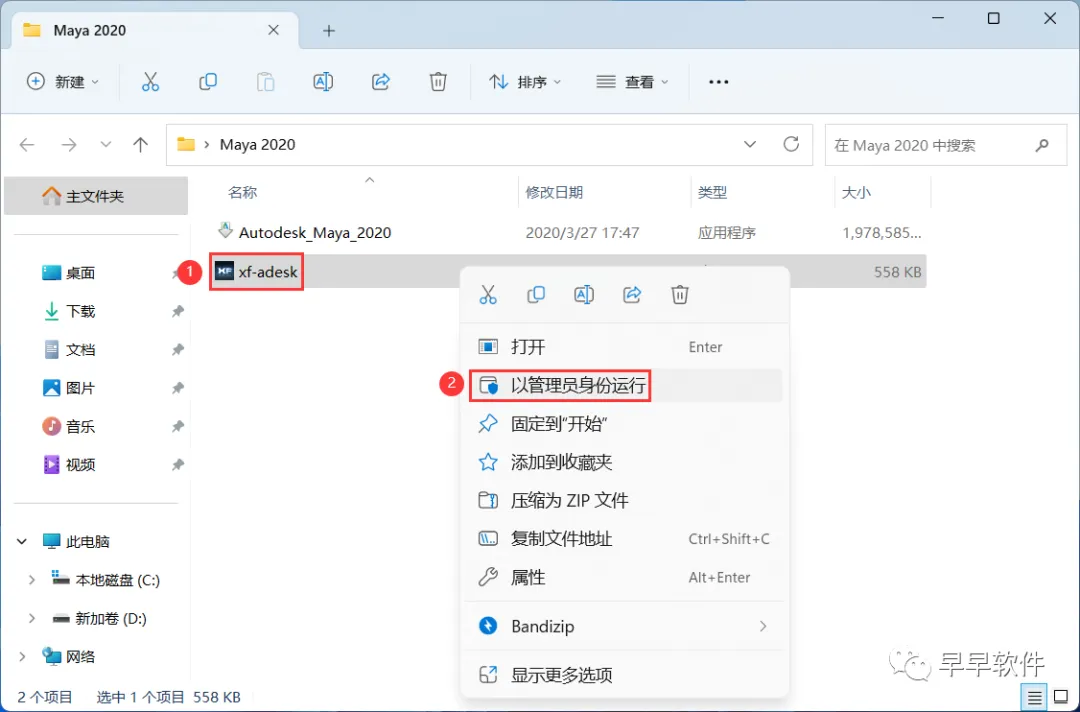Go back with the left arrow
The image size is (1080, 712).
pyautogui.click(x=27, y=145)
